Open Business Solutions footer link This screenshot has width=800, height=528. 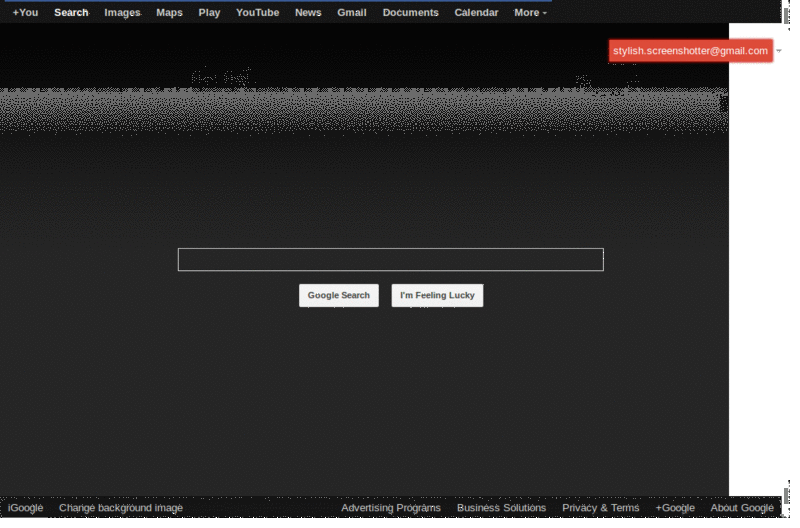502,508
